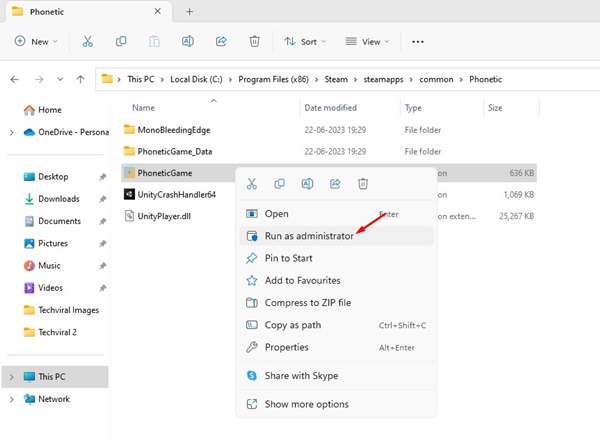Go up one folder level arrow
The height and width of the screenshot is (440, 600).
pos(80,80)
